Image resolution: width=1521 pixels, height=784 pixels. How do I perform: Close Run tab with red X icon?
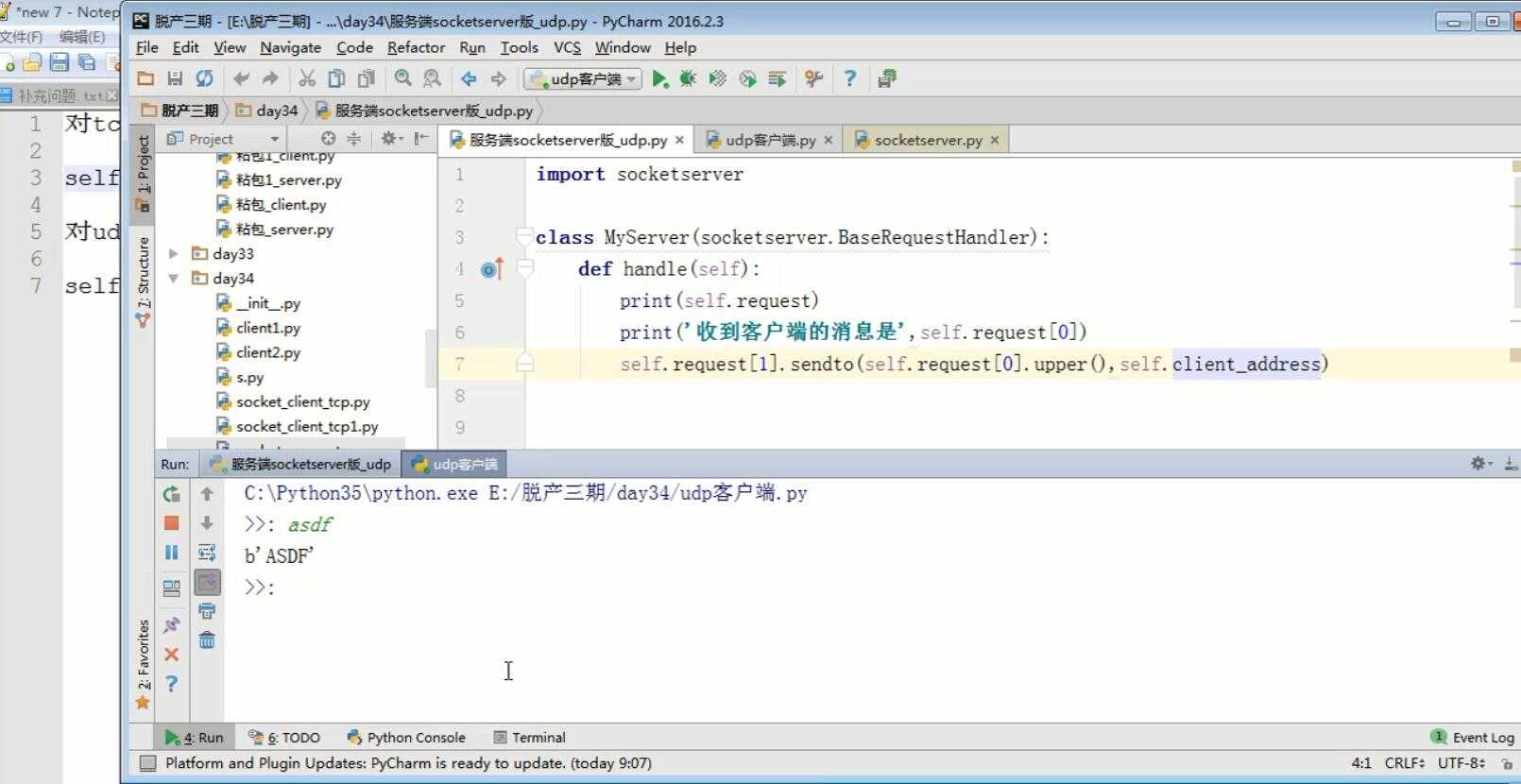171,655
